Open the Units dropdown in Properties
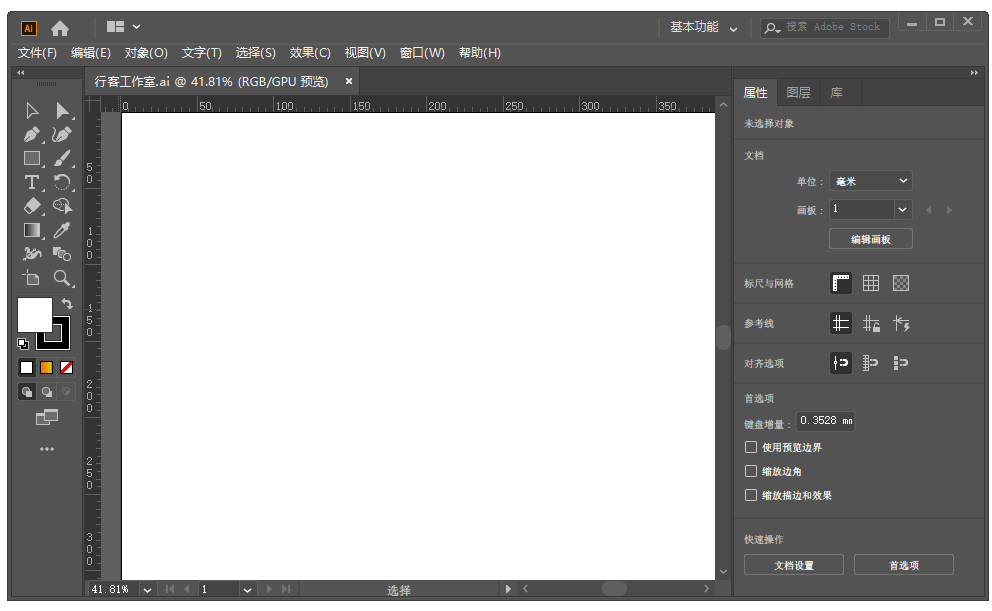The width and height of the screenshot is (992, 611). pyautogui.click(x=871, y=181)
